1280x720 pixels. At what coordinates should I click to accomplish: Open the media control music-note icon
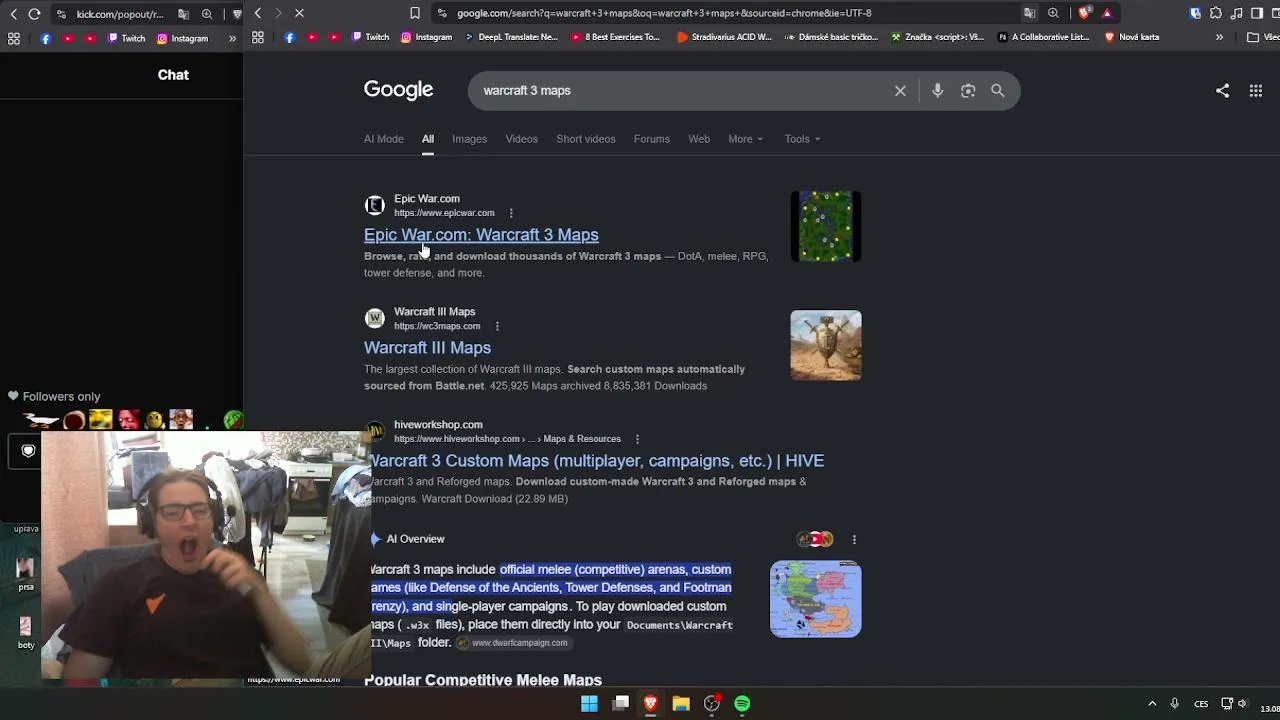pos(1237,13)
